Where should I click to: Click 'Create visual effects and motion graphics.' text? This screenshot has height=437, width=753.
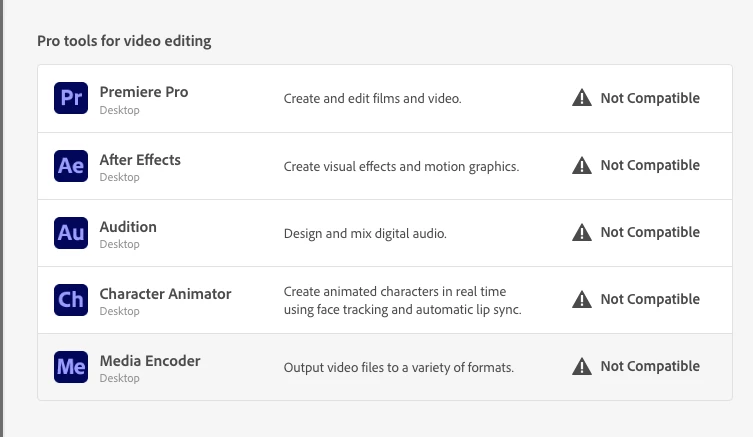[401, 167]
